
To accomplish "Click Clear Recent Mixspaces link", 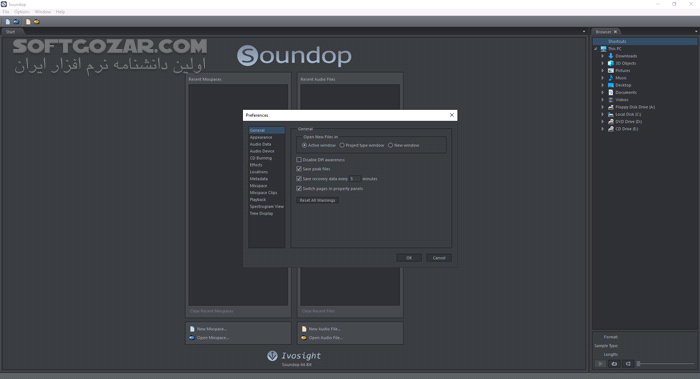I will 212,311.
